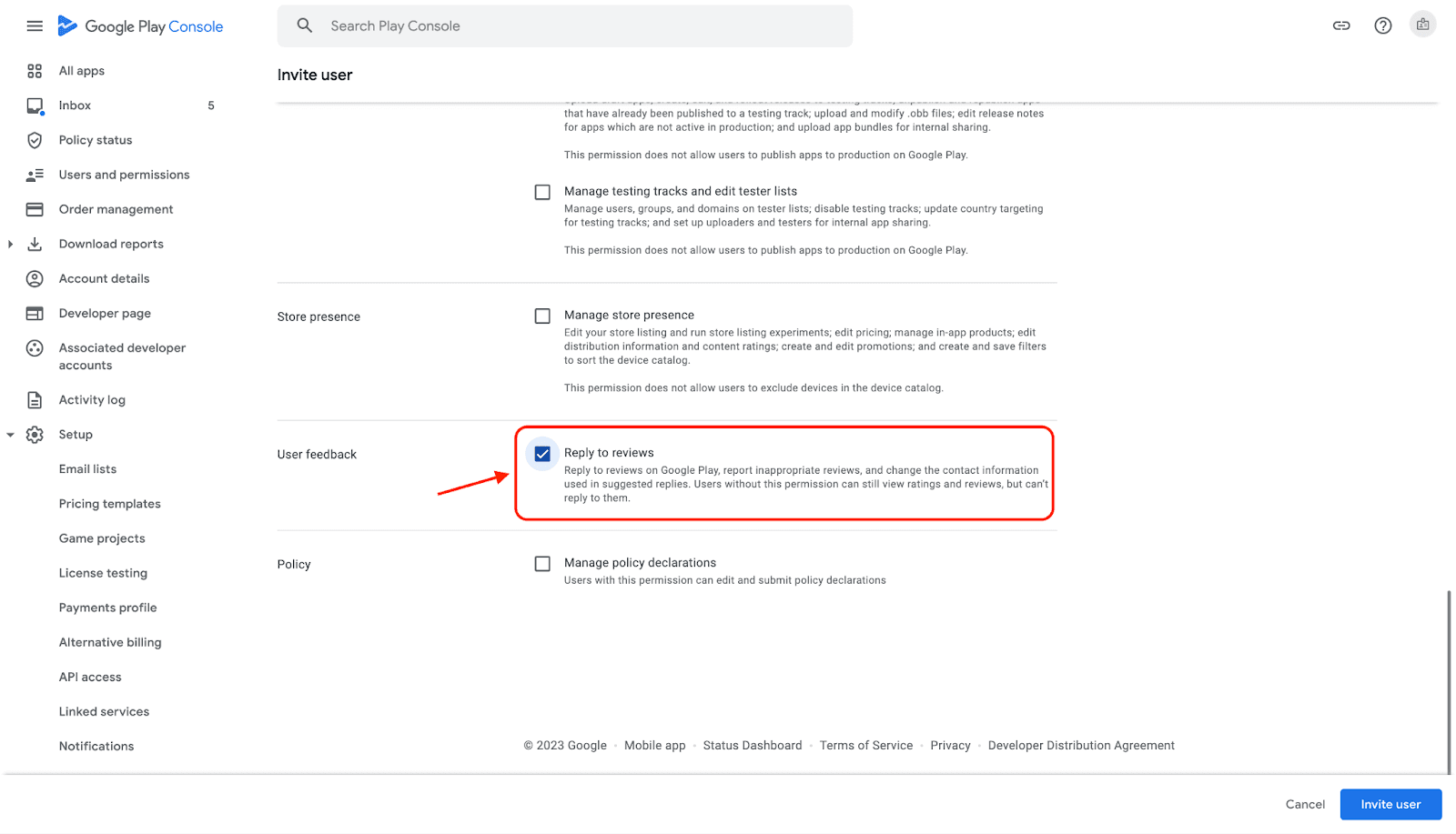The width and height of the screenshot is (1456, 834).
Task: Uncheck the Reply to reviews checkbox
Action: pyautogui.click(x=542, y=454)
